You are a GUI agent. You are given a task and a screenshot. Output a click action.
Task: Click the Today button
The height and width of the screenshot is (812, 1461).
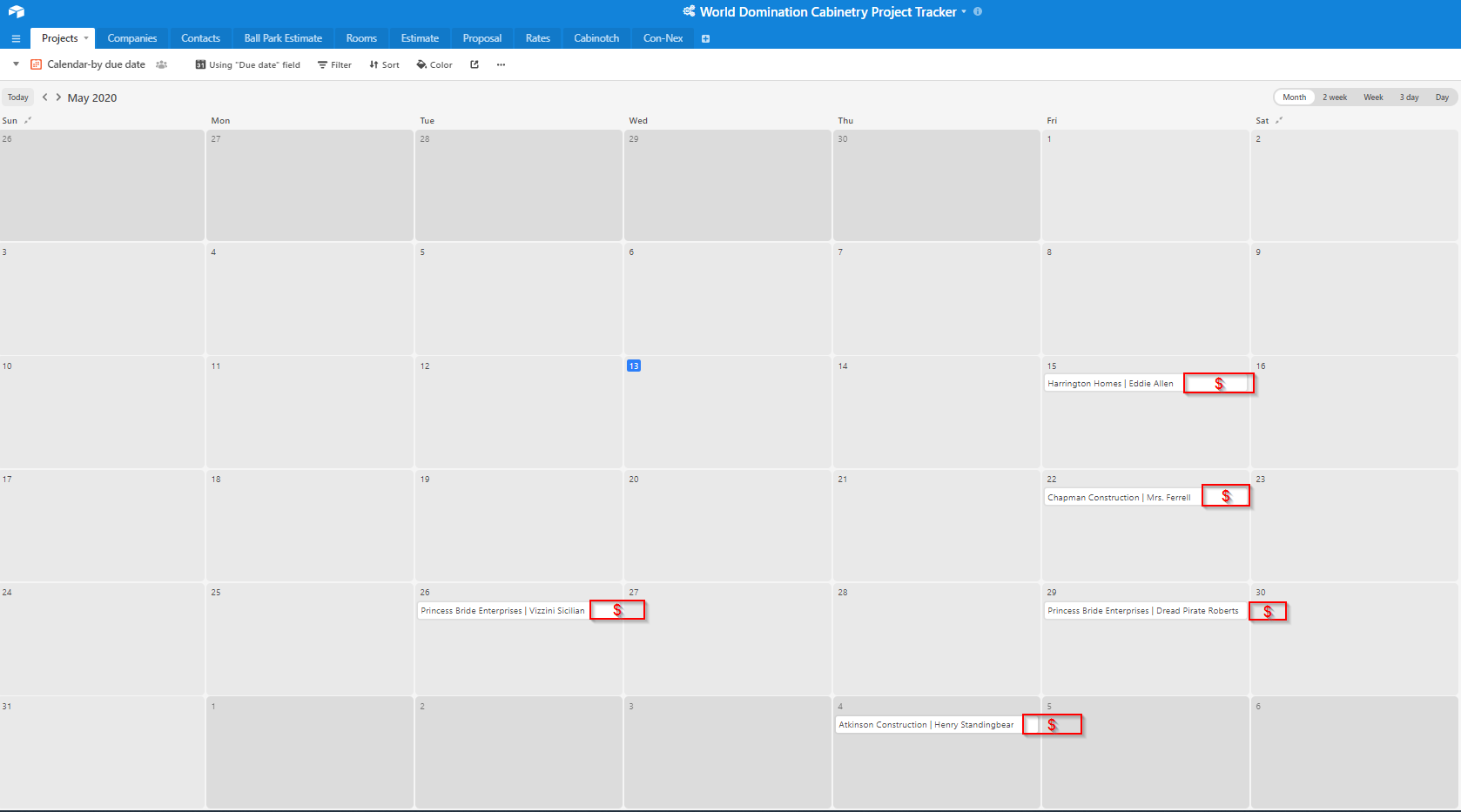pos(18,97)
